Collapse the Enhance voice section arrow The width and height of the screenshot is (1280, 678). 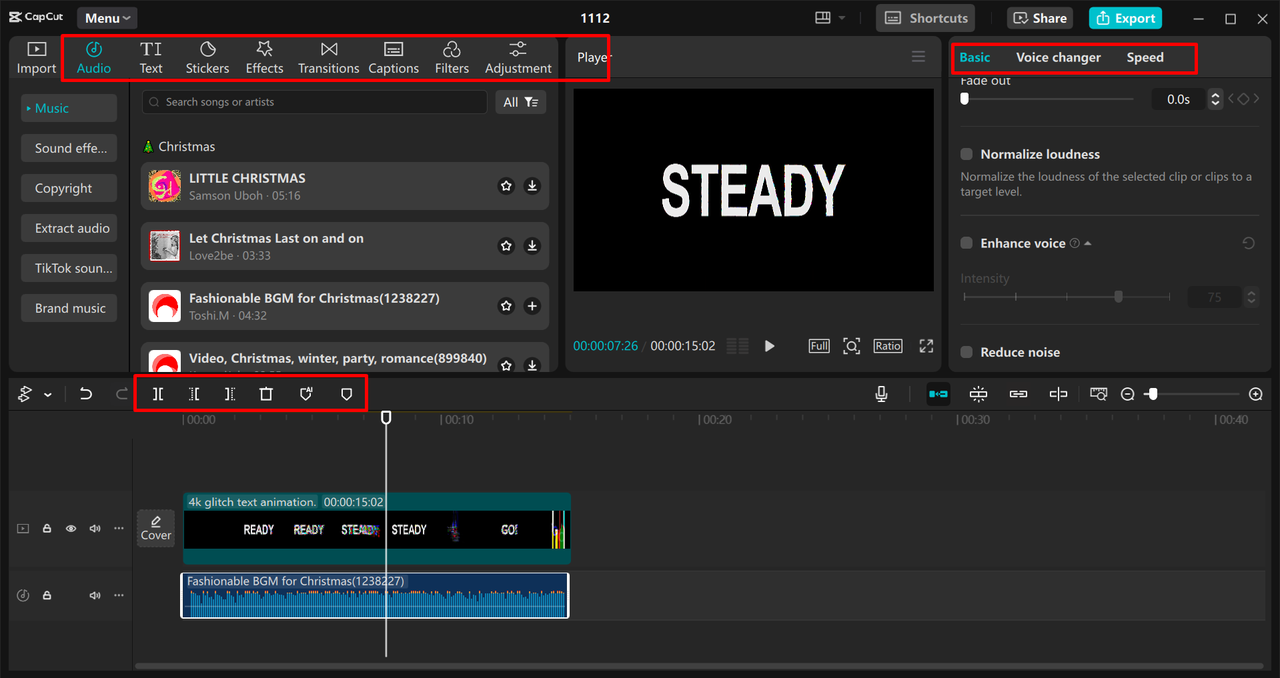(x=1088, y=243)
